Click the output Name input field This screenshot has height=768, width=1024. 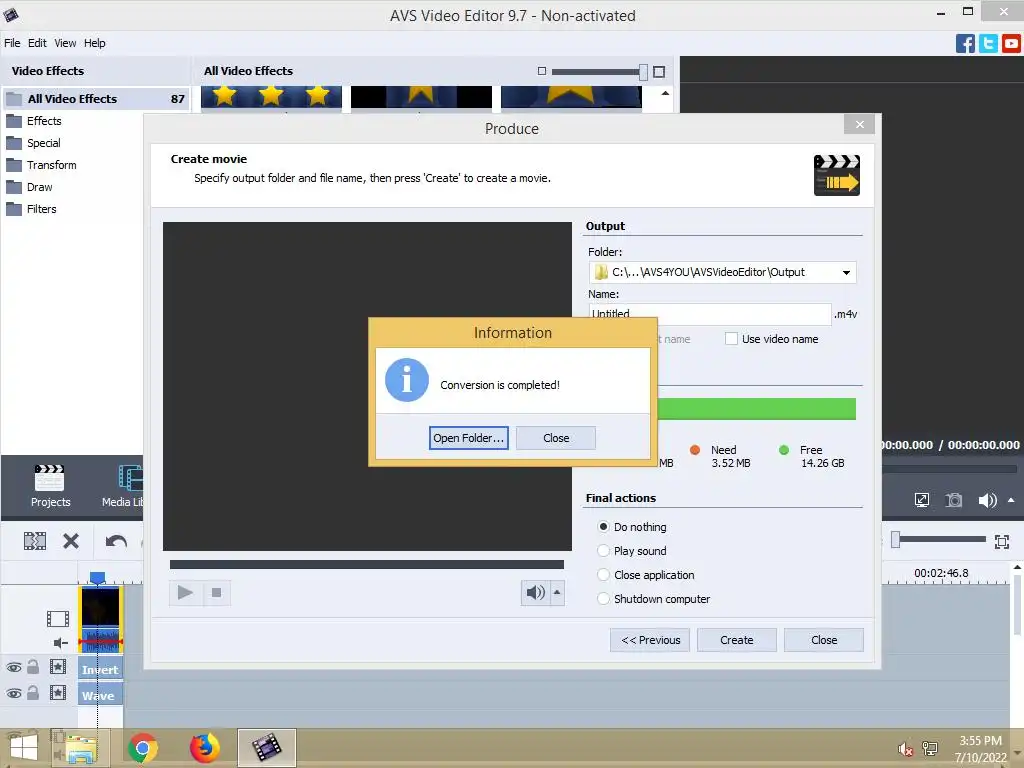click(x=710, y=314)
